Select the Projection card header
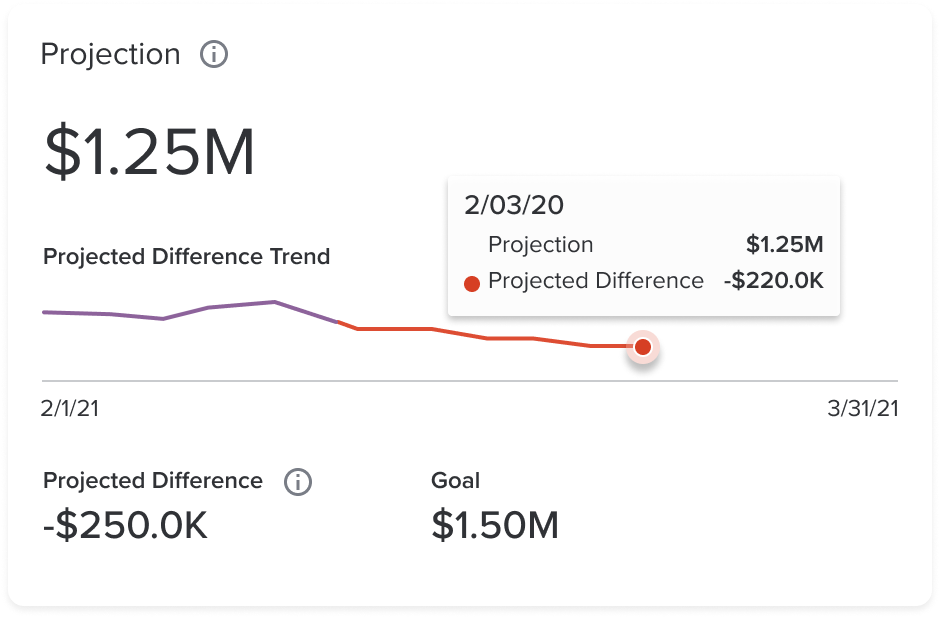The width and height of the screenshot is (940, 618). (x=110, y=54)
